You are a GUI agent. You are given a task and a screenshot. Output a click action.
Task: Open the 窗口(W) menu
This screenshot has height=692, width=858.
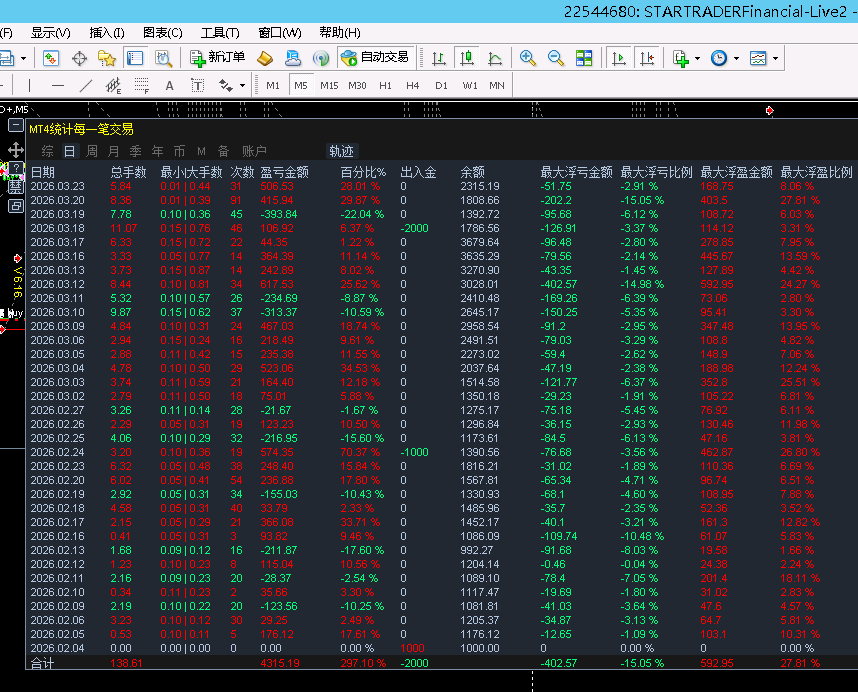tap(280, 33)
